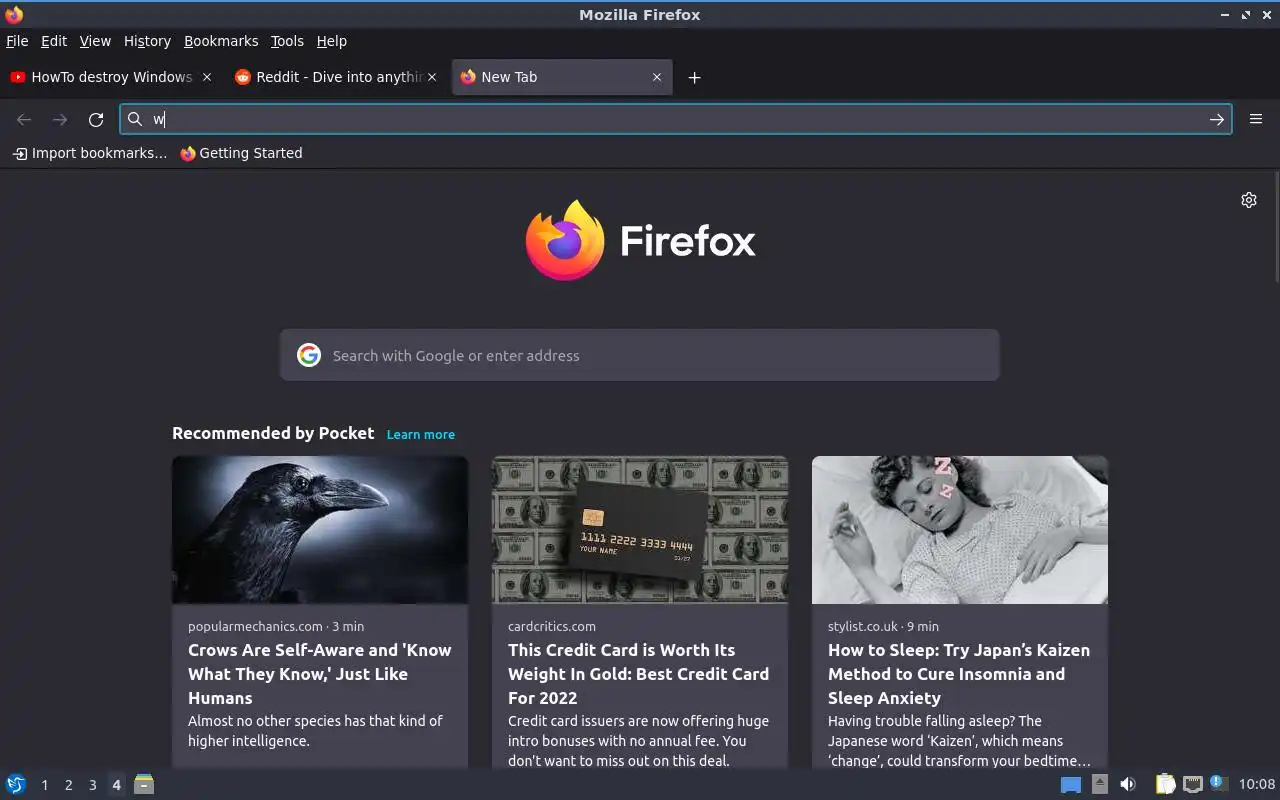Open the File menu
The image size is (1280, 800).
point(17,41)
